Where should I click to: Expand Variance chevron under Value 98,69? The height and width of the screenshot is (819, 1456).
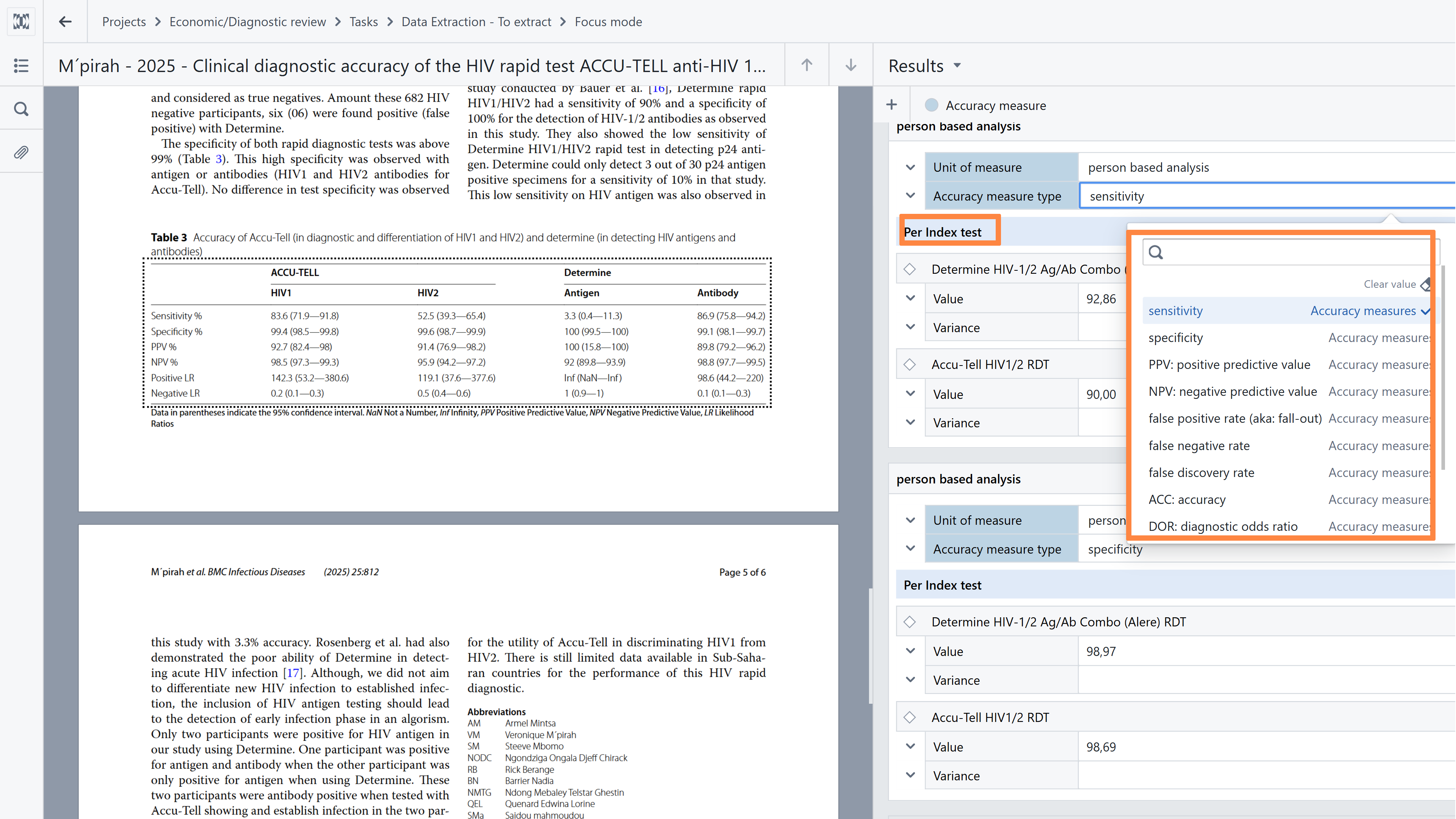910,775
